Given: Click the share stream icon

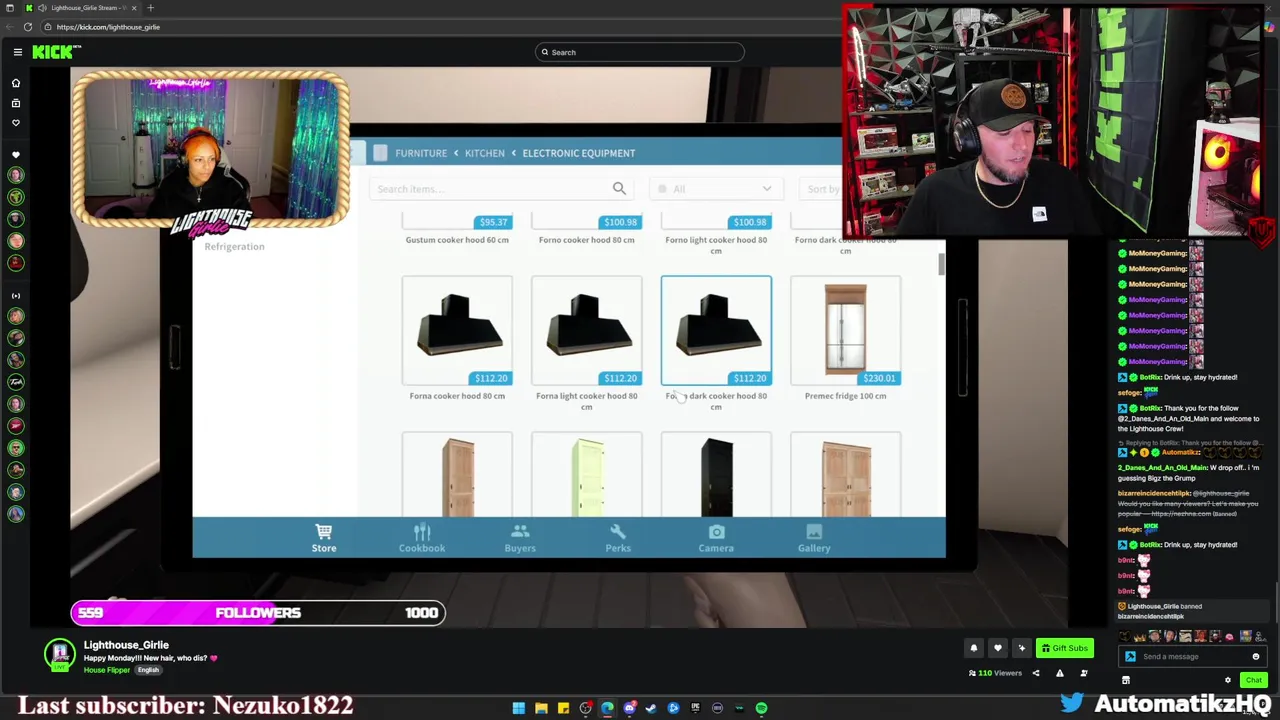Looking at the screenshot, I should pyautogui.click(x=1036, y=673).
